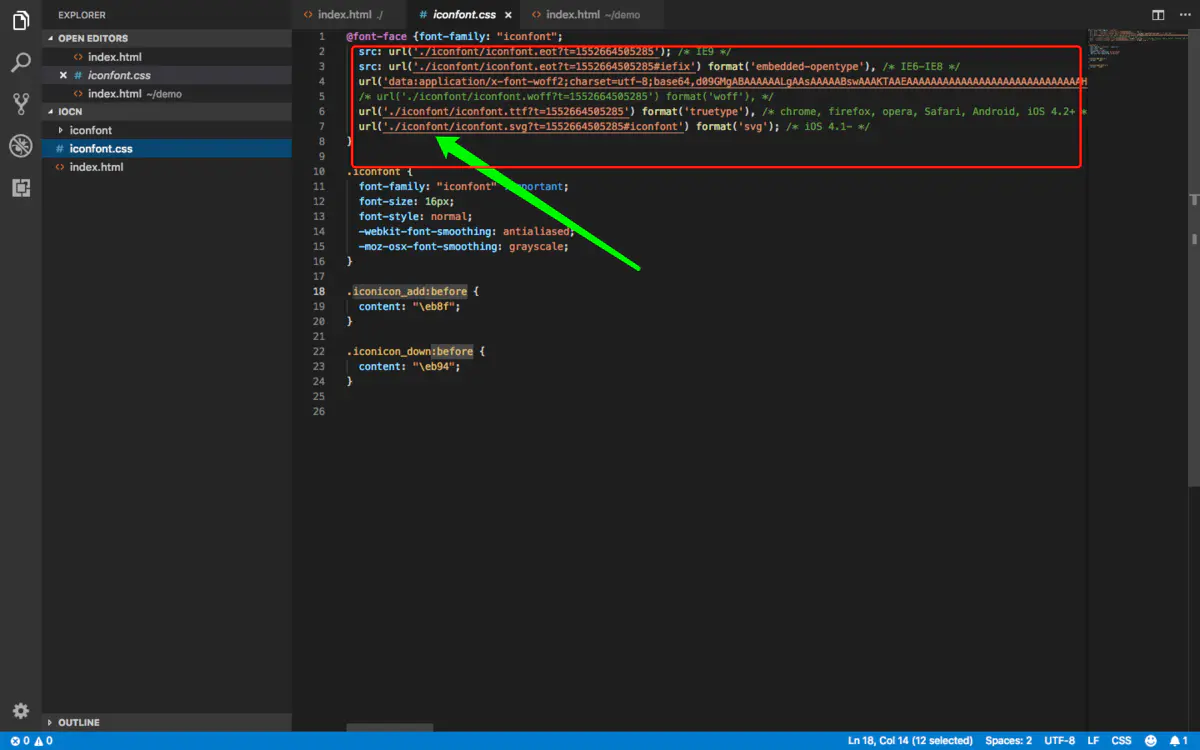1200x750 pixels.
Task: Split the editor using the top-right icon
Action: 1158,15
